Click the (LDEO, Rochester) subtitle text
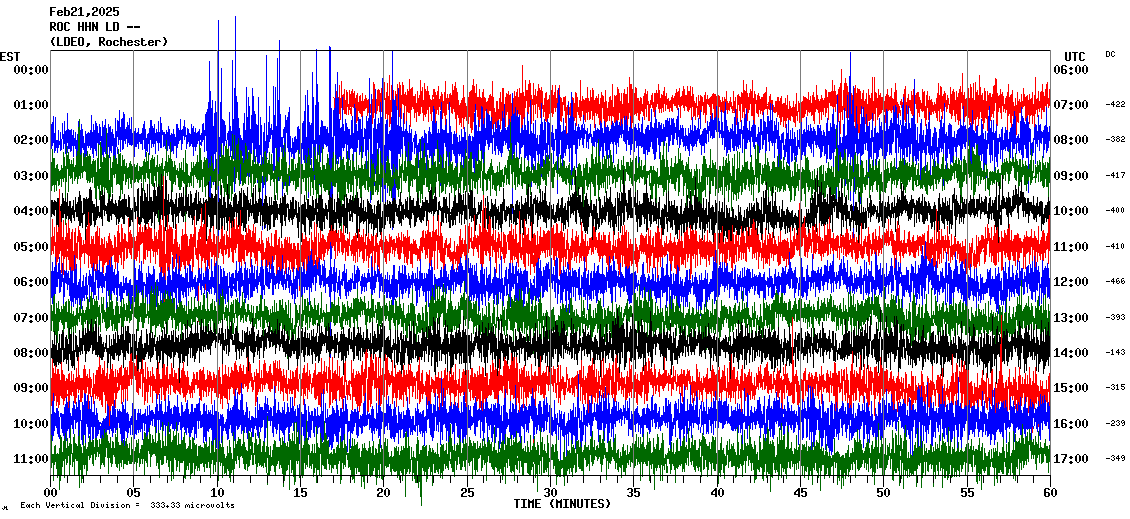 [x=108, y=42]
